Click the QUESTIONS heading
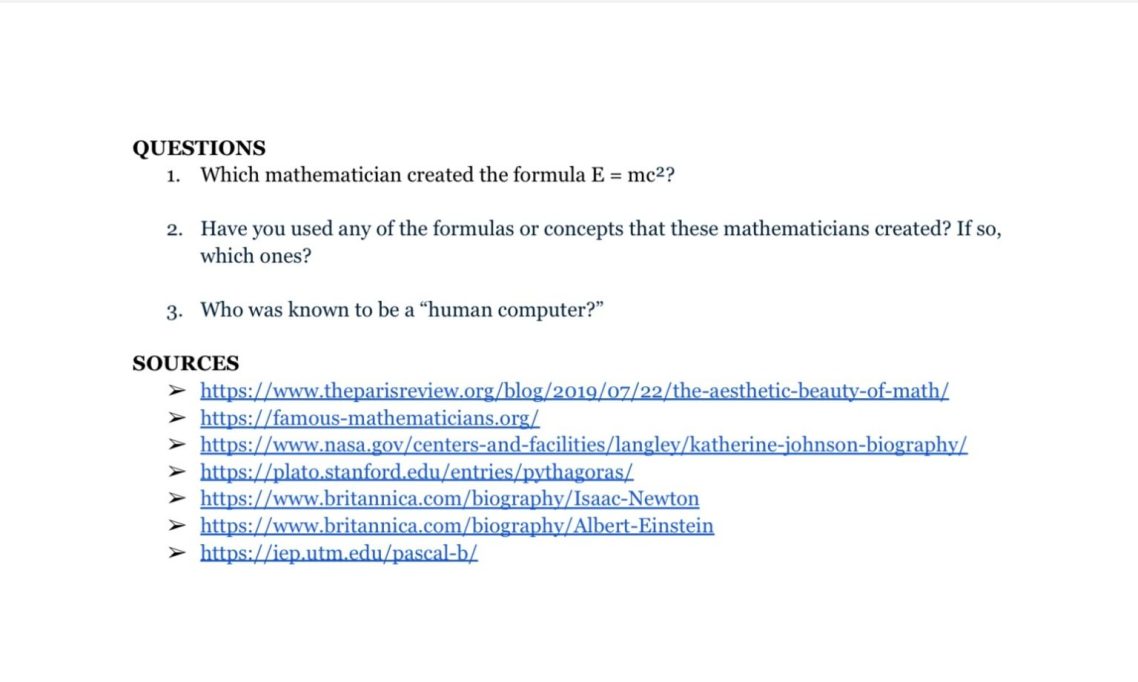 pyautogui.click(x=199, y=148)
